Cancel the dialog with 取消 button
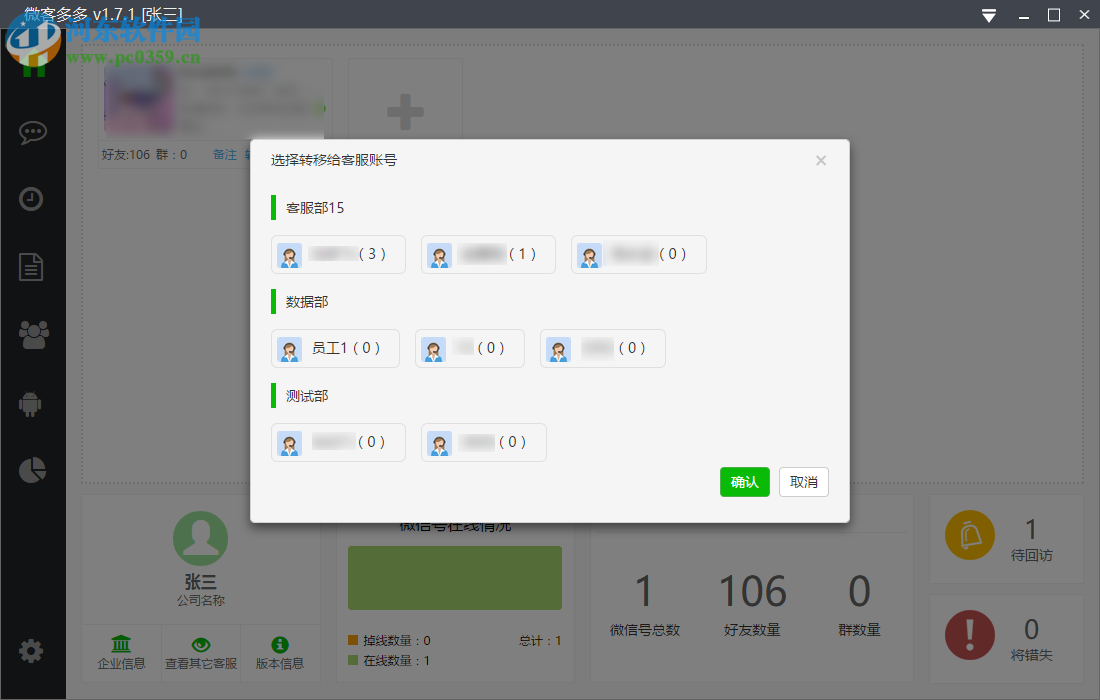The image size is (1100, 700). coord(803,482)
